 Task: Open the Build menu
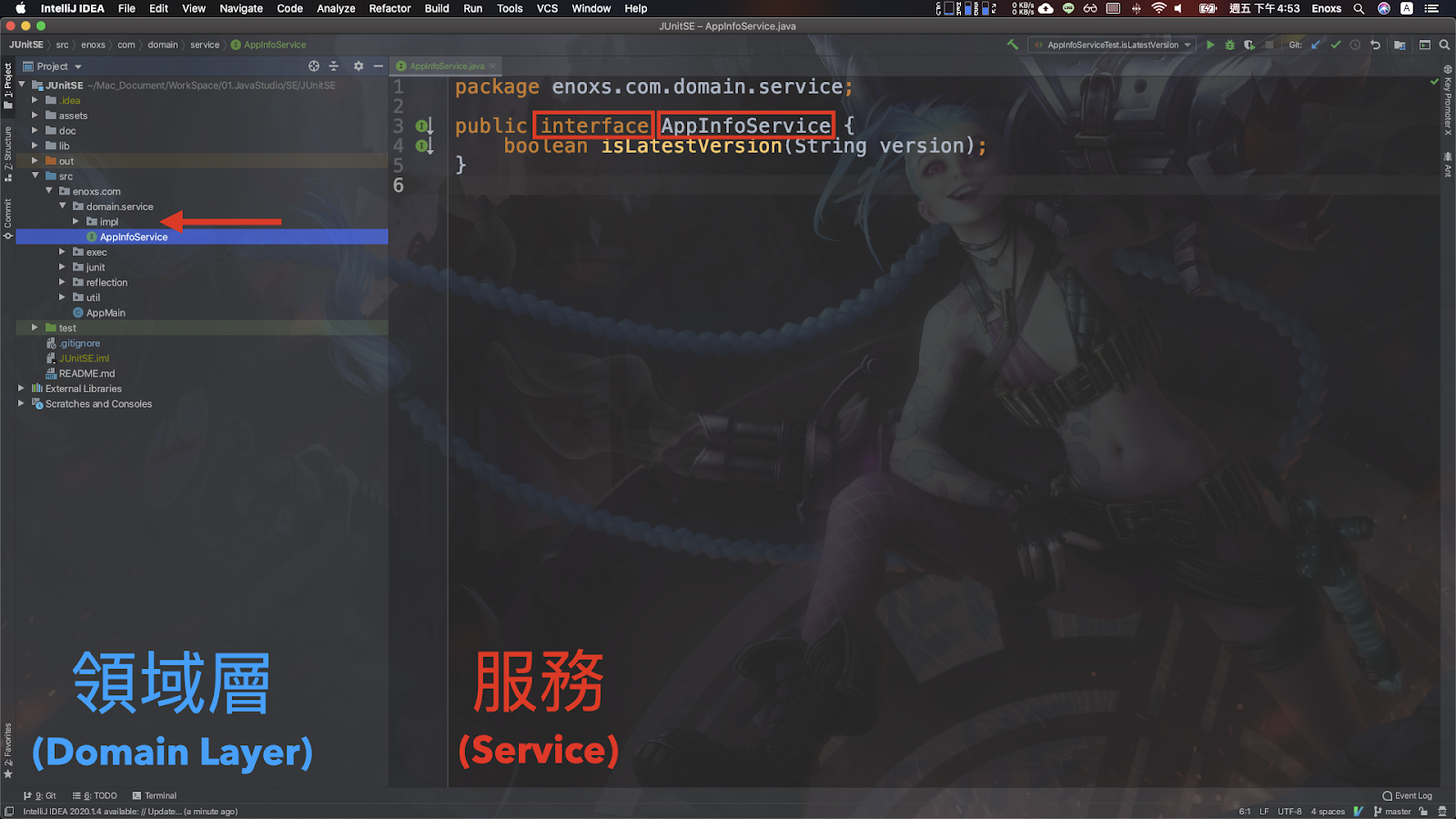click(437, 8)
